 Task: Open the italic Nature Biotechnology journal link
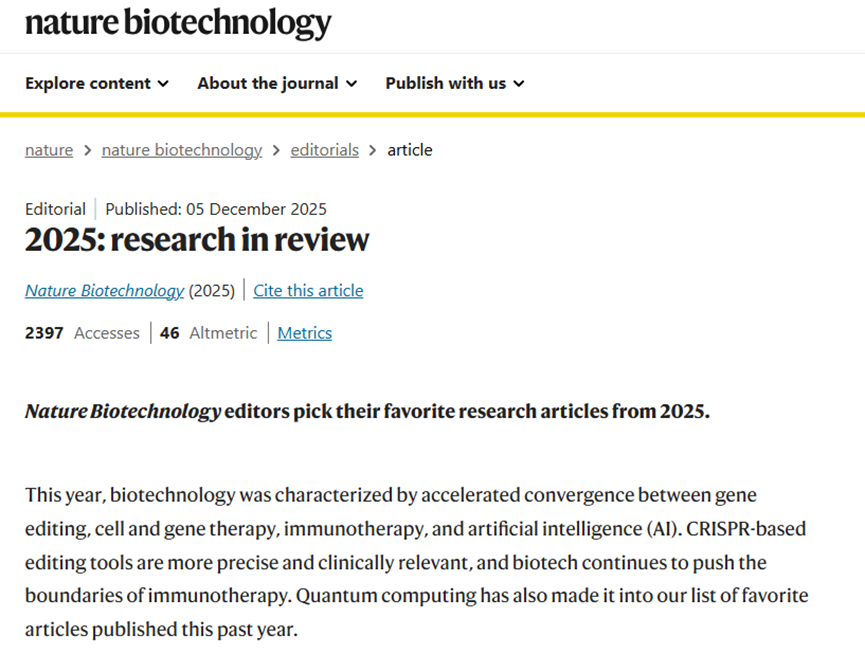pyautogui.click(x=104, y=291)
